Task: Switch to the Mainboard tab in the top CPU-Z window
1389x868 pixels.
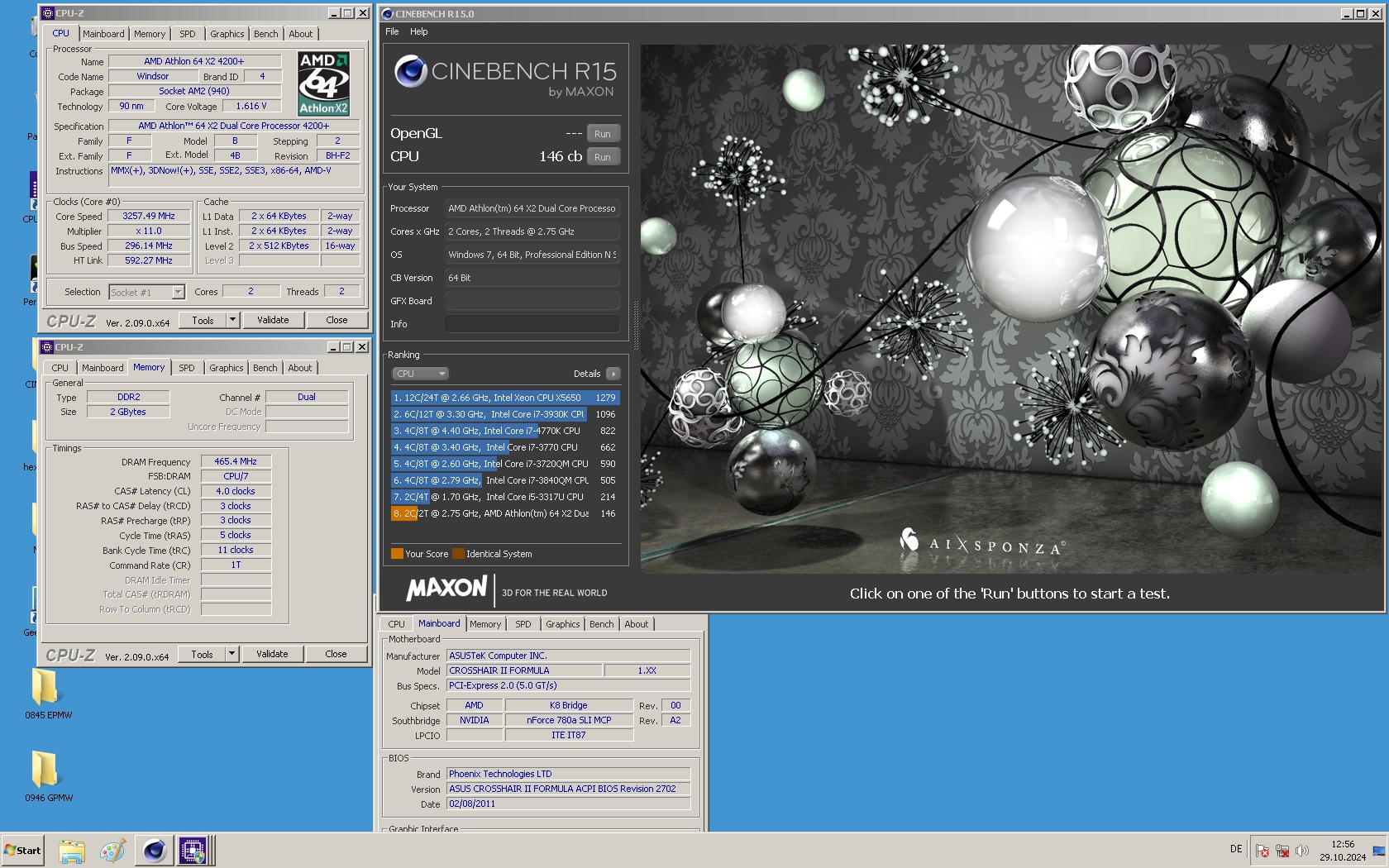Action: point(103,34)
